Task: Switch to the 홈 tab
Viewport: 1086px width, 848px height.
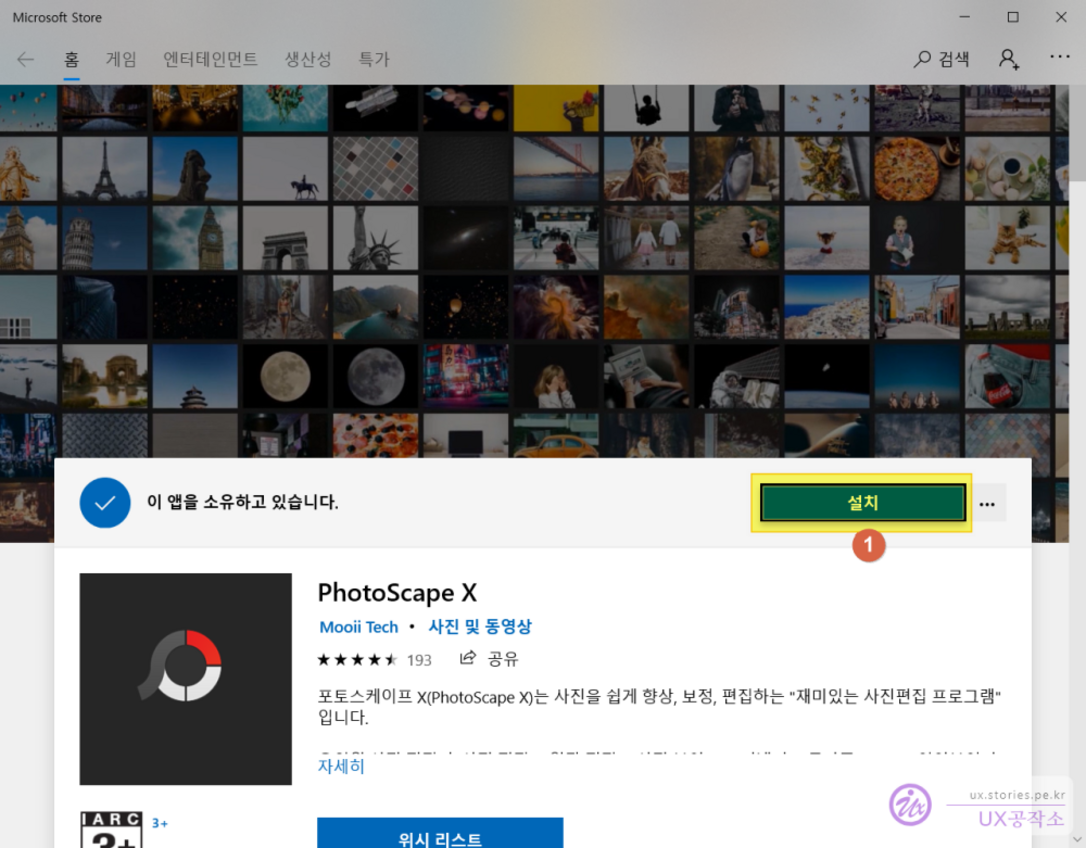Action: click(x=72, y=59)
